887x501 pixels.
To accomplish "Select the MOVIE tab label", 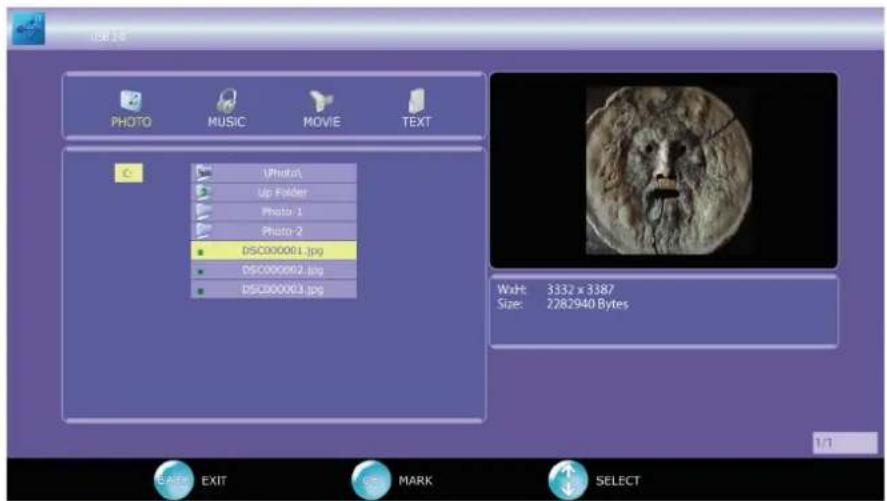I will pos(322,122).
